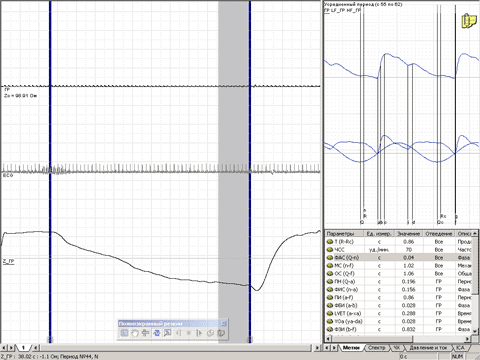The image size is (480, 360).
Task: Click the value 70 in the ЧСС row
Action: pyautogui.click(x=409, y=250)
